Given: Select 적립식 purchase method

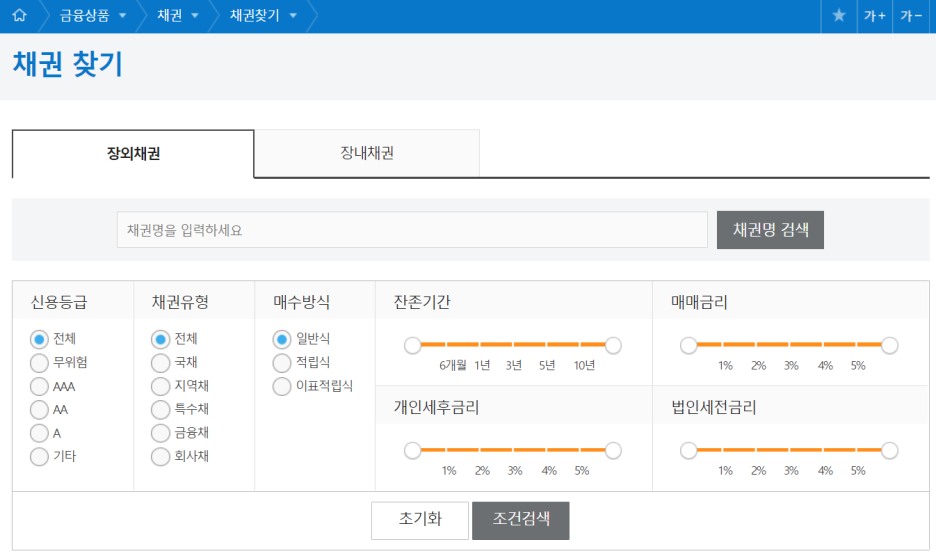Looking at the screenshot, I should coord(282,363).
